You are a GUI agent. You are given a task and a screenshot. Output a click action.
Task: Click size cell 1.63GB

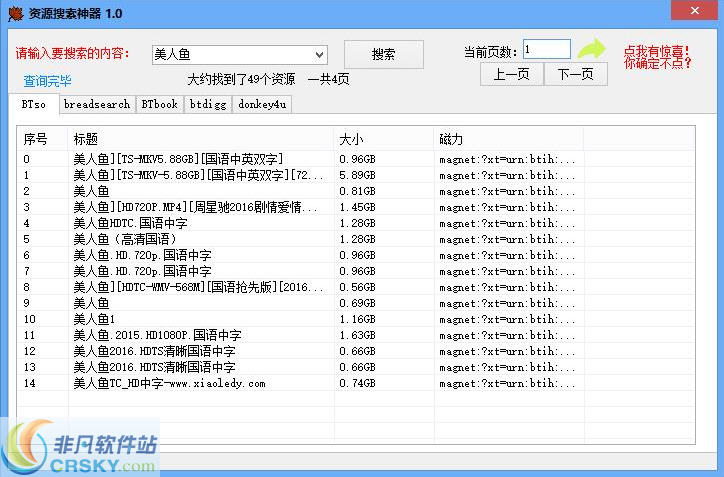click(357, 335)
